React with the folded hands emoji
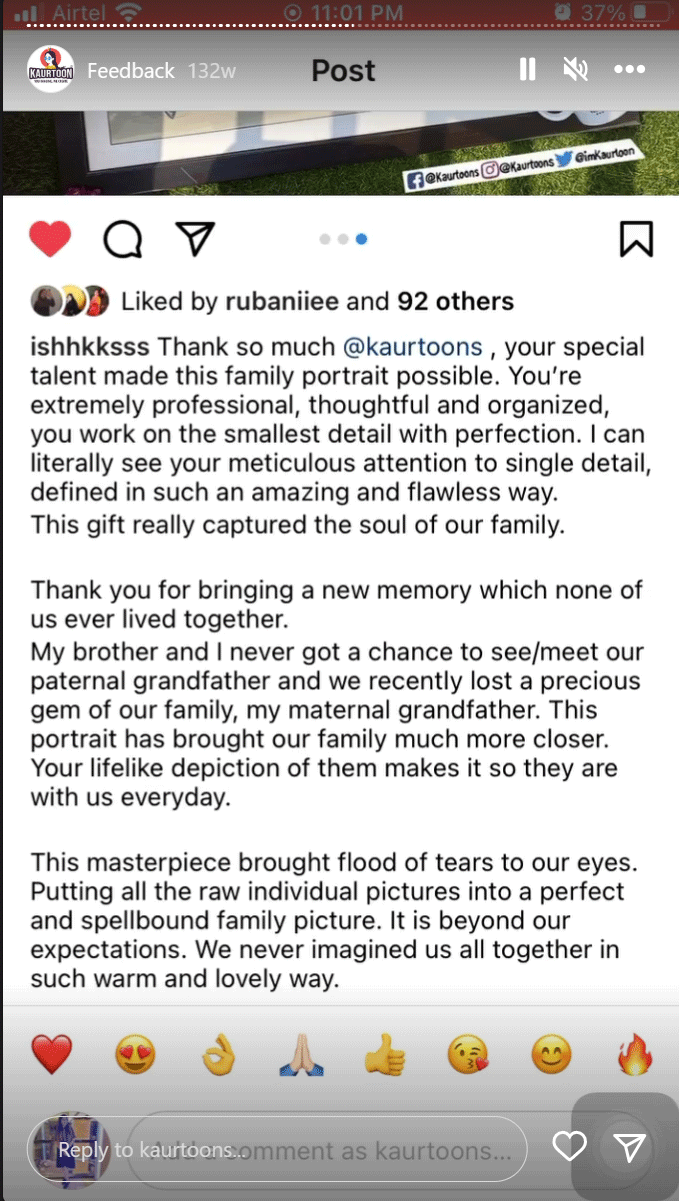This screenshot has height=1201, width=679. 301,1054
